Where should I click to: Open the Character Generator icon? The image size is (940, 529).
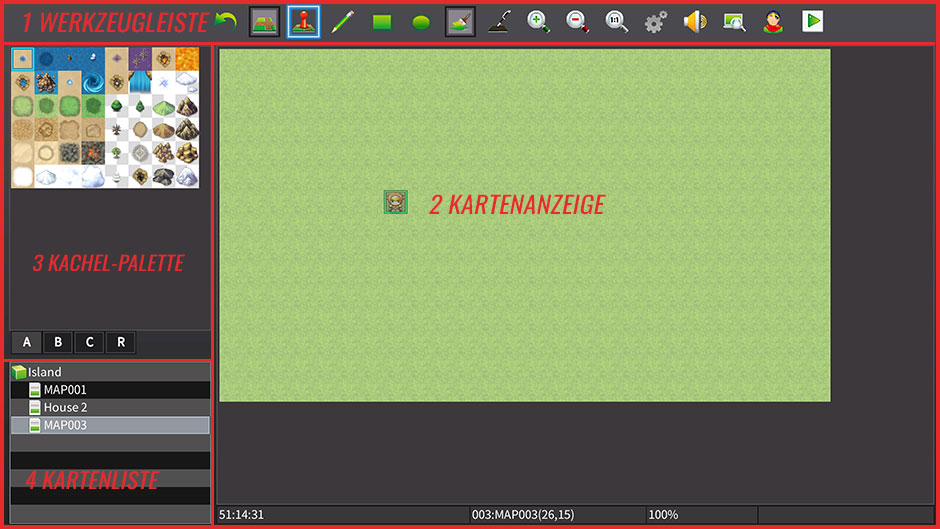772,21
